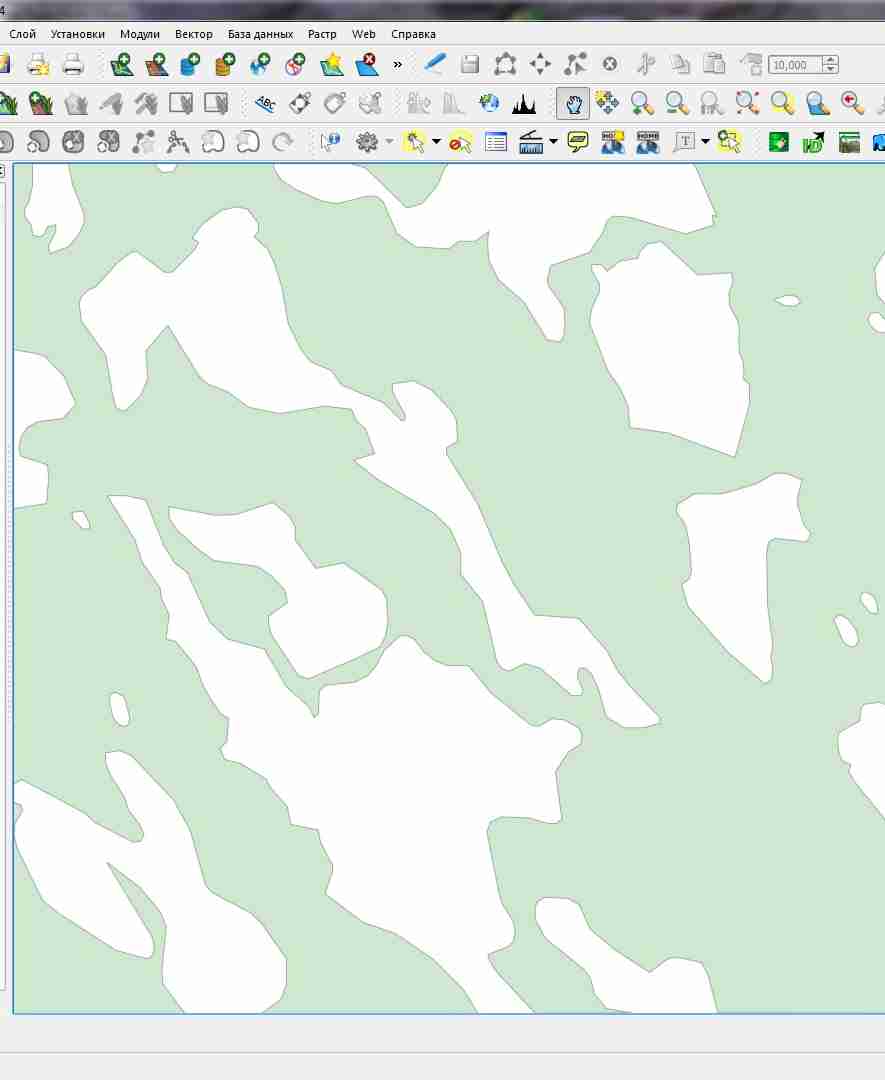
Task: Click the Run Feature Action gear icon
Action: tap(366, 143)
